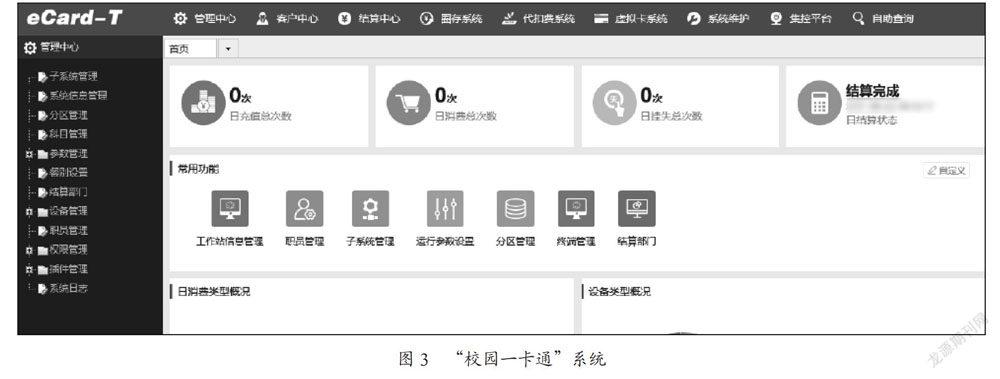The width and height of the screenshot is (1000, 379).
Task: Click the 日消费总次数 shopping cart icon
Action: point(409,103)
